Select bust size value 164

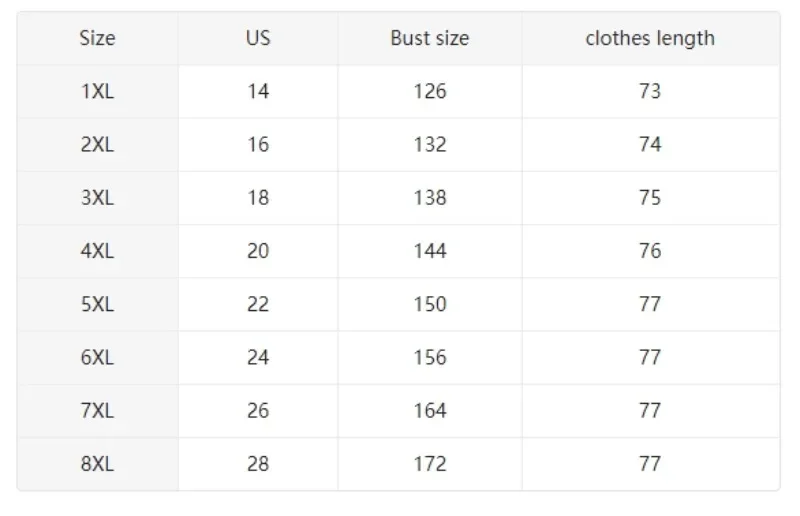pos(430,410)
